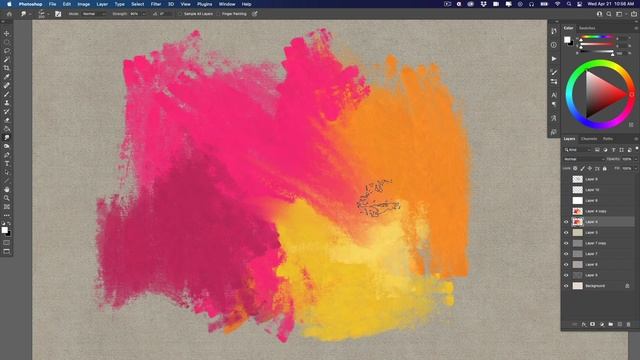Image resolution: width=640 pixels, height=360 pixels.
Task: Open the layer filter Kind dropdown
Action: tap(578, 150)
